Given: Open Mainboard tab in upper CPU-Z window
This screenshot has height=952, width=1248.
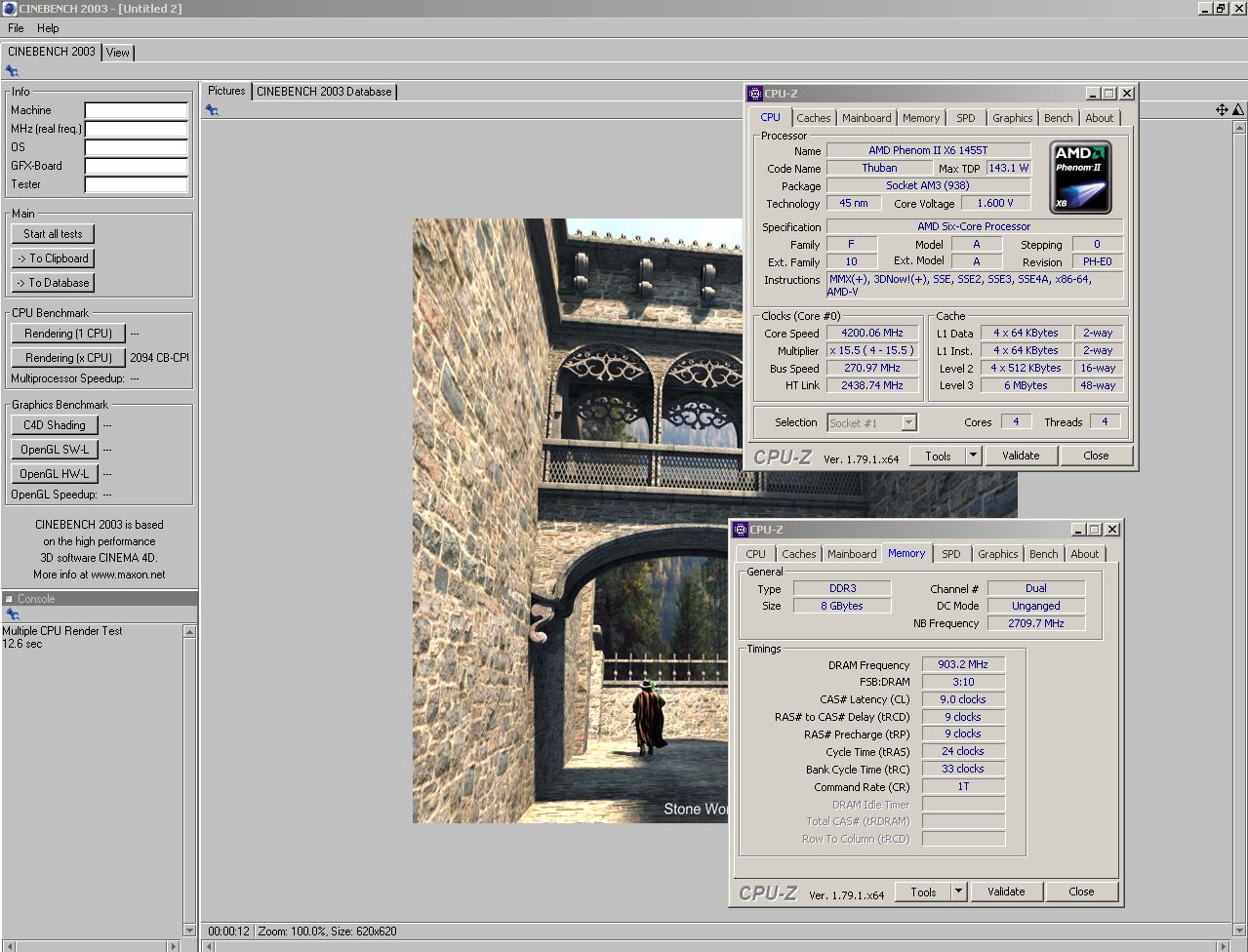Looking at the screenshot, I should pyautogui.click(x=866, y=118).
